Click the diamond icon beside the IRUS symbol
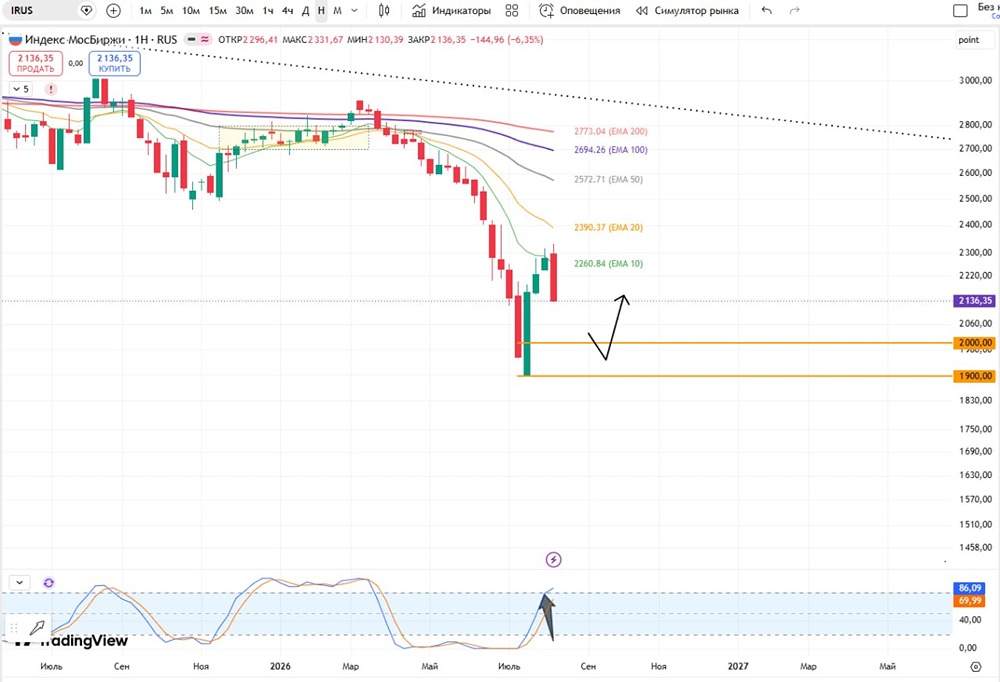The height and width of the screenshot is (682, 1000). 87,10
